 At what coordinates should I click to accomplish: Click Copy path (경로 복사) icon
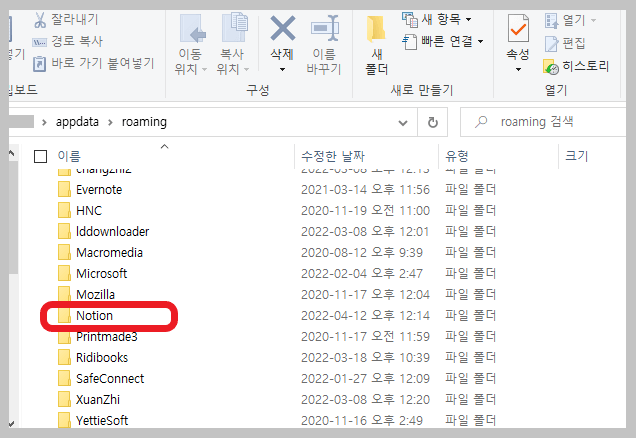click(39, 42)
